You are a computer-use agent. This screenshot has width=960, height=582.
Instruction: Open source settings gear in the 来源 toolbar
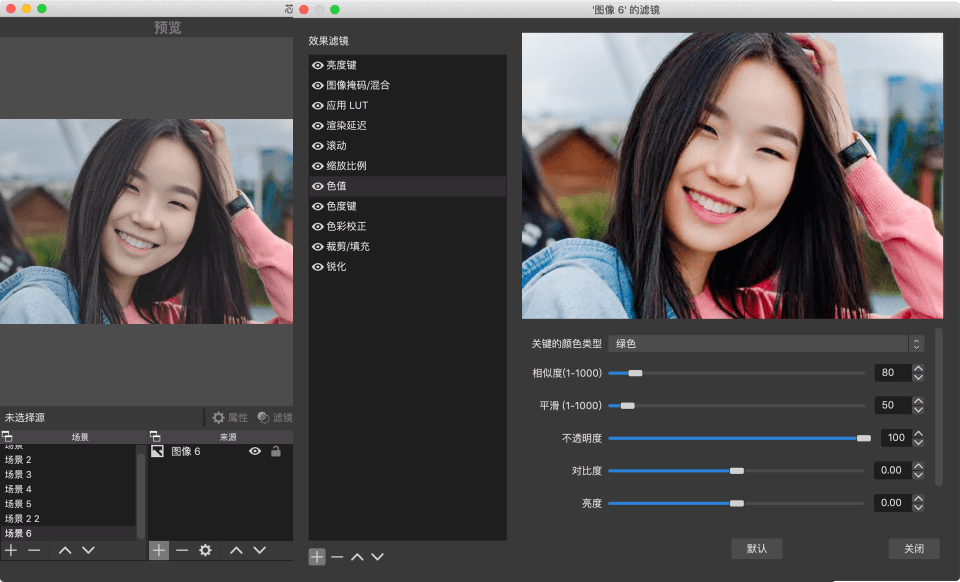coord(205,550)
